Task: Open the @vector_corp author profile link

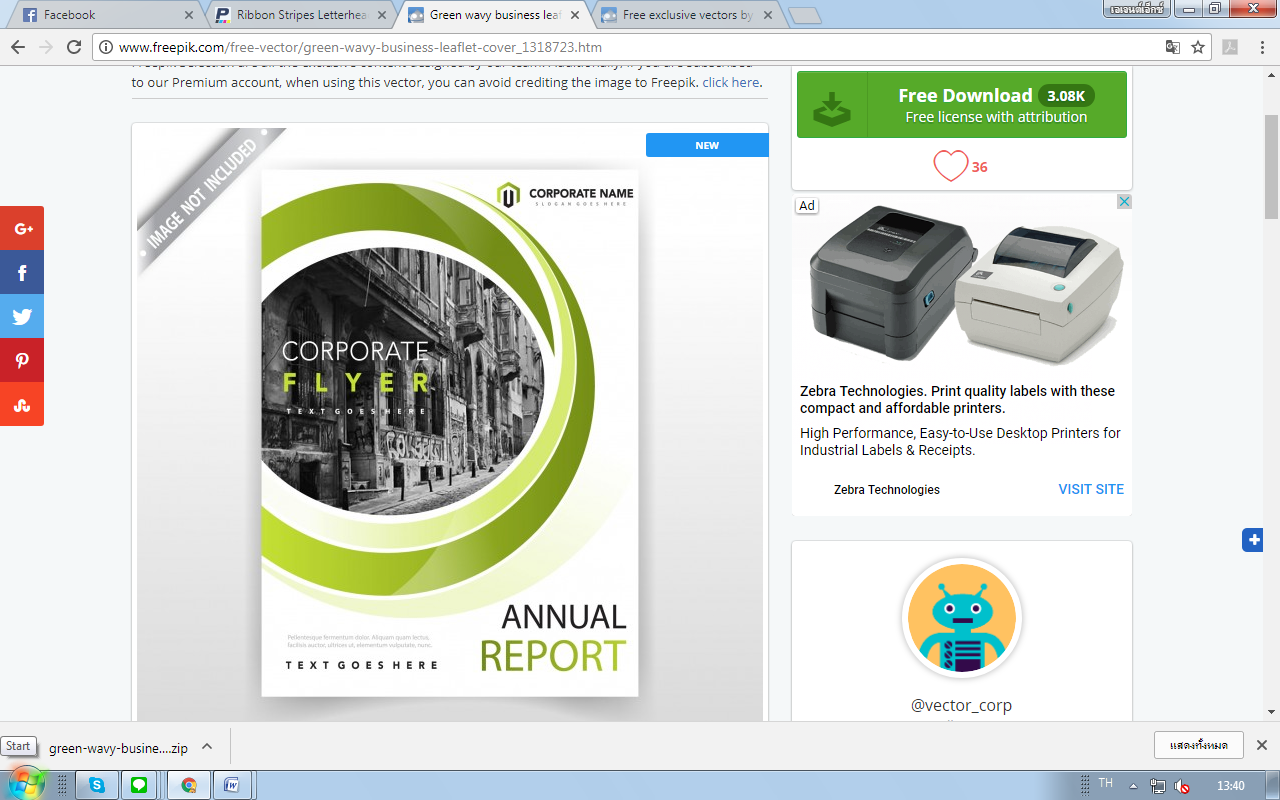Action: click(x=961, y=705)
